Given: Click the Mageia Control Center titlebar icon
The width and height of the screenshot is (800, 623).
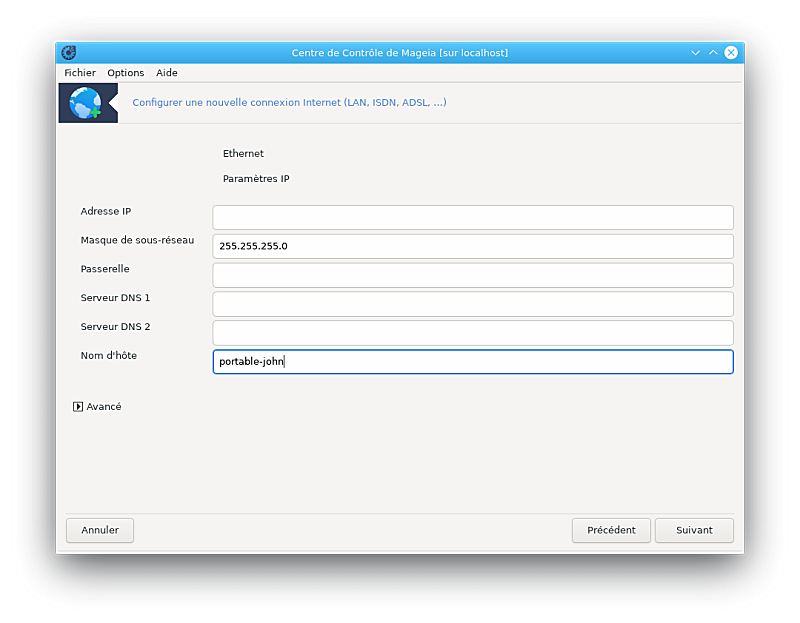Looking at the screenshot, I should (68, 53).
